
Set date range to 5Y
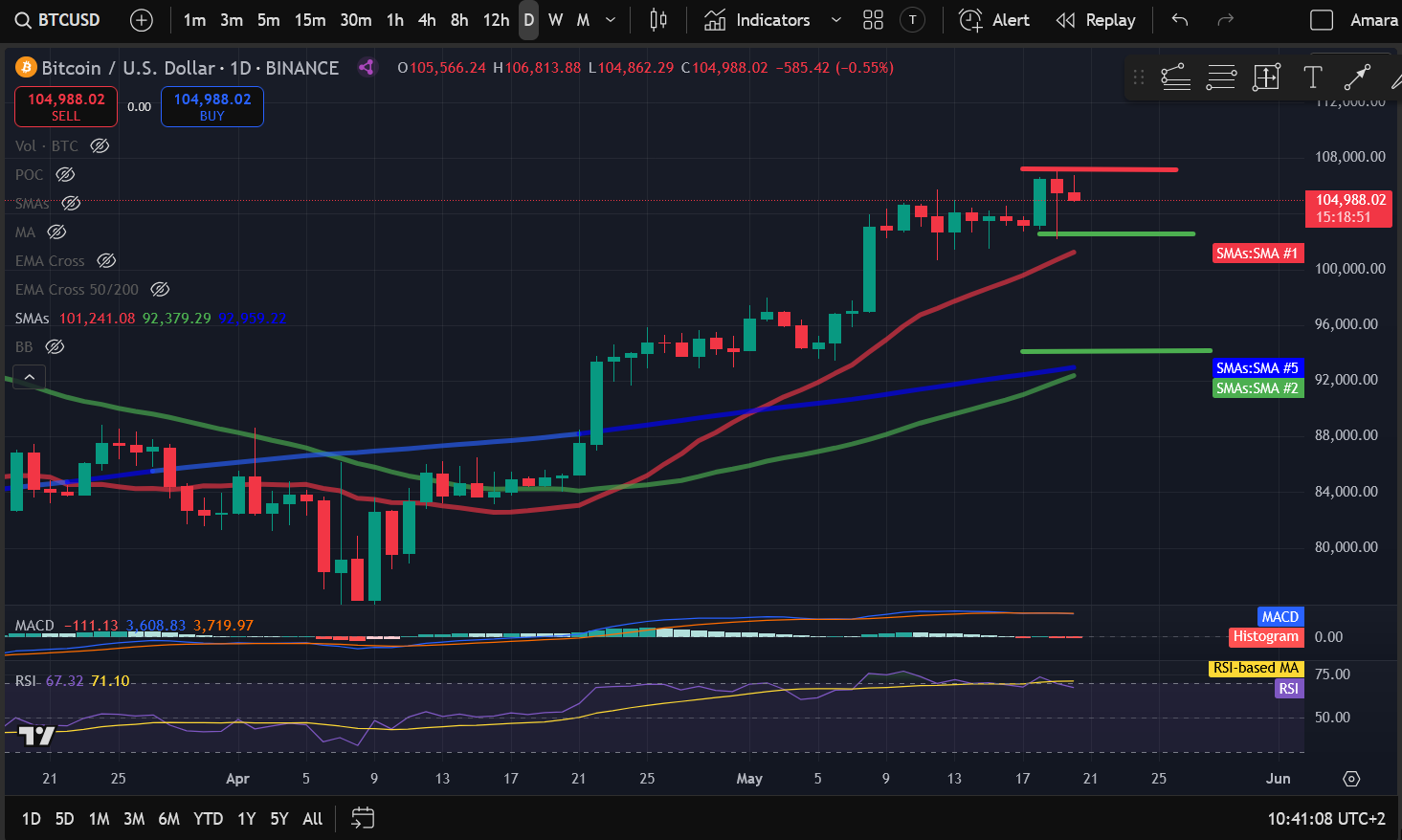click(278, 819)
